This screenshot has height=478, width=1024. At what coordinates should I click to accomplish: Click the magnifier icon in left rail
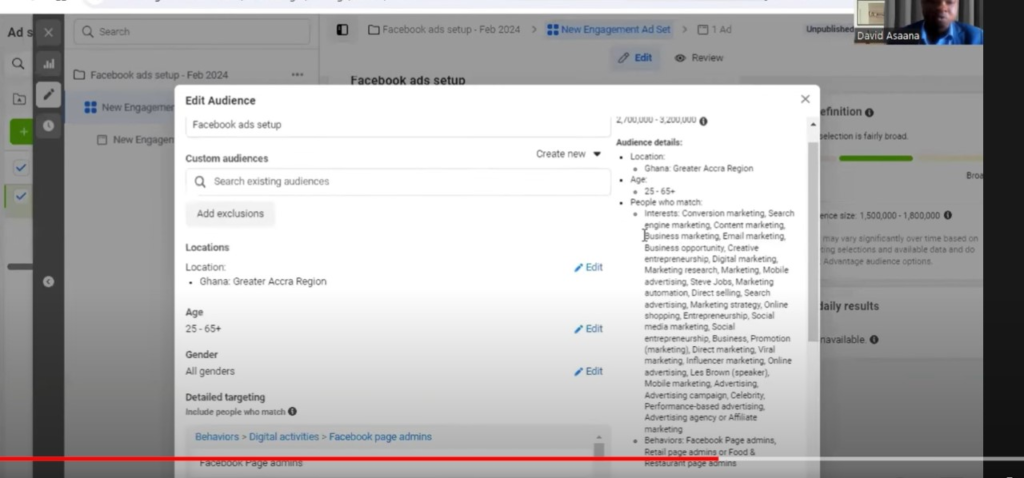(x=18, y=63)
